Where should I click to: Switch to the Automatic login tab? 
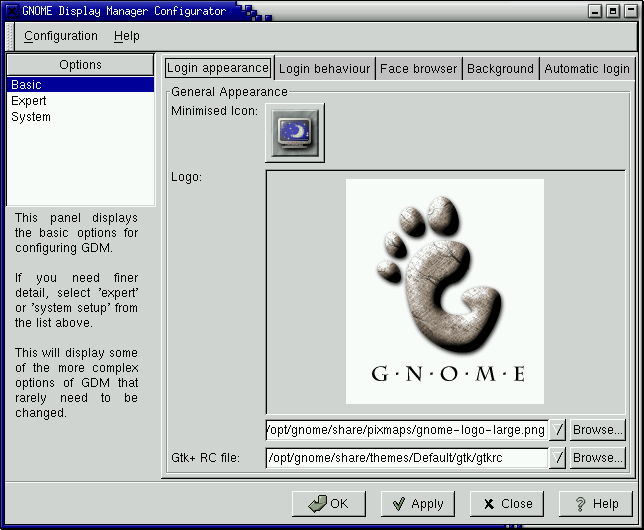pos(587,69)
